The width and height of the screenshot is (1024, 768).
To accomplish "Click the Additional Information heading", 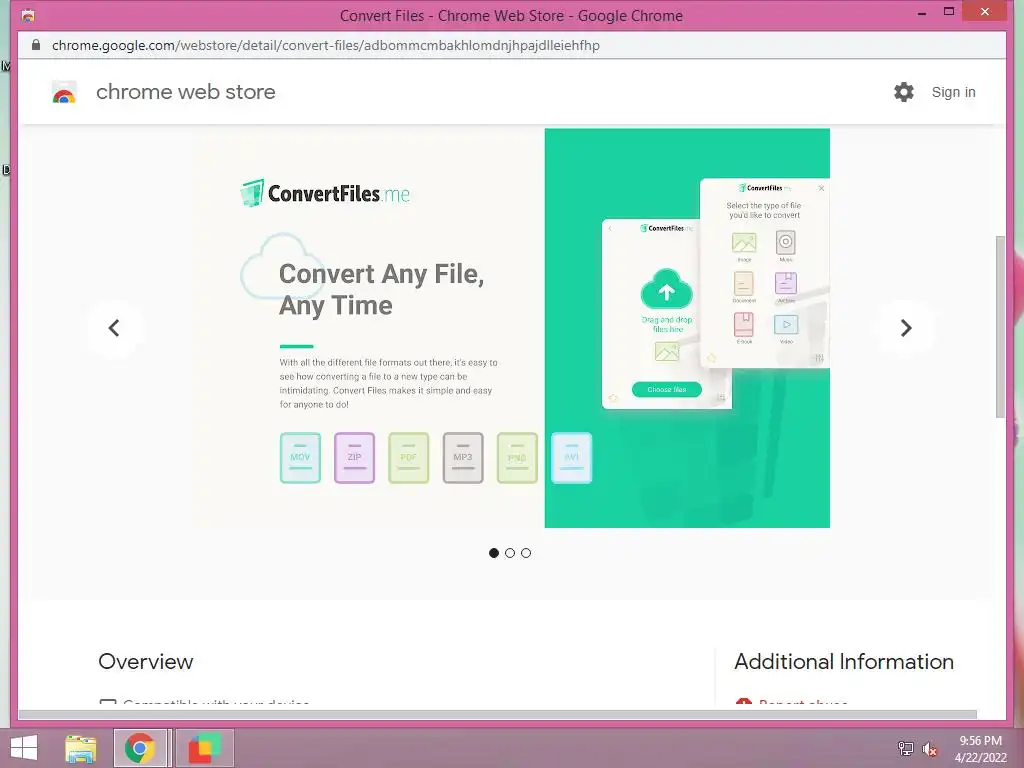I will 844,662.
